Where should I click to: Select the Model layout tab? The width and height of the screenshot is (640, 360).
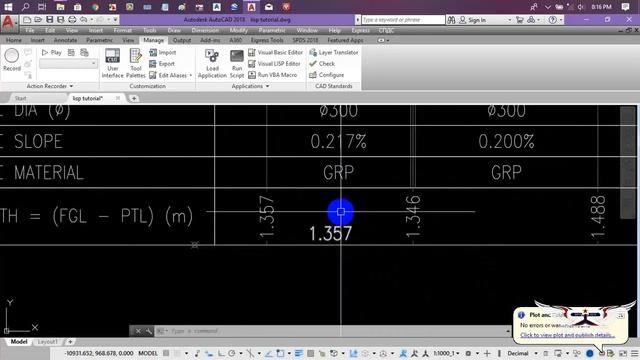click(x=19, y=342)
